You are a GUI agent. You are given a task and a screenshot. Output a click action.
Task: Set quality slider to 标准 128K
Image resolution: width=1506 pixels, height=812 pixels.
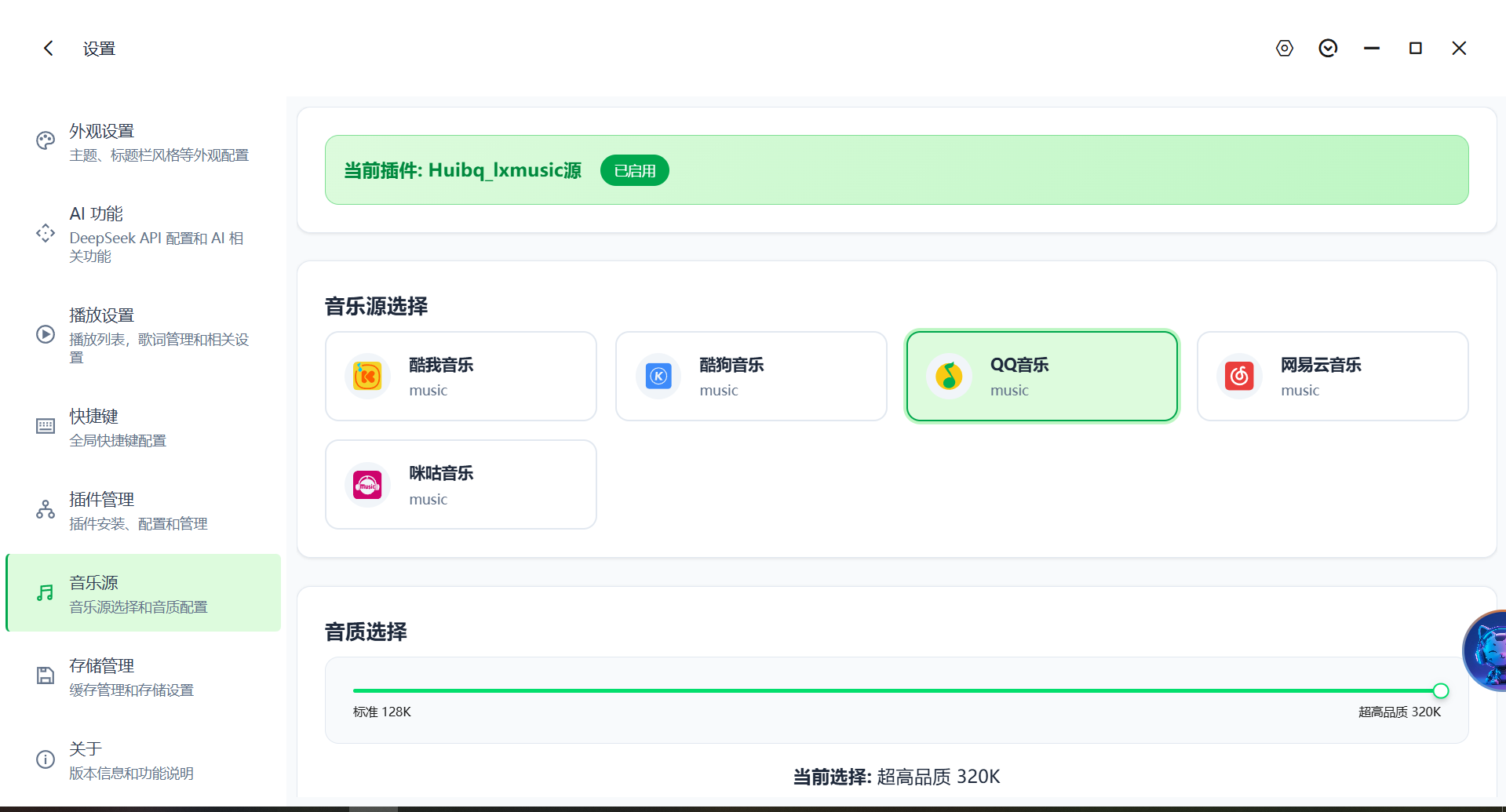[355, 691]
